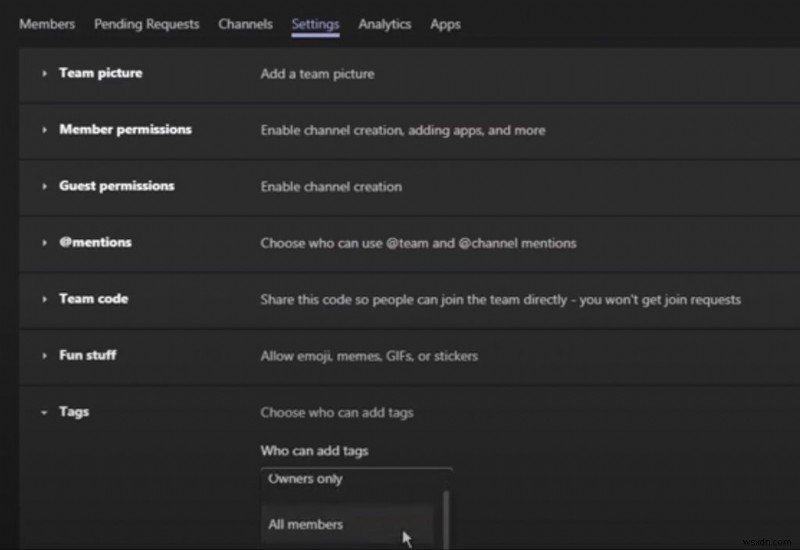Image resolution: width=800 pixels, height=550 pixels.
Task: Click the Team code heading
Action: tap(93, 298)
